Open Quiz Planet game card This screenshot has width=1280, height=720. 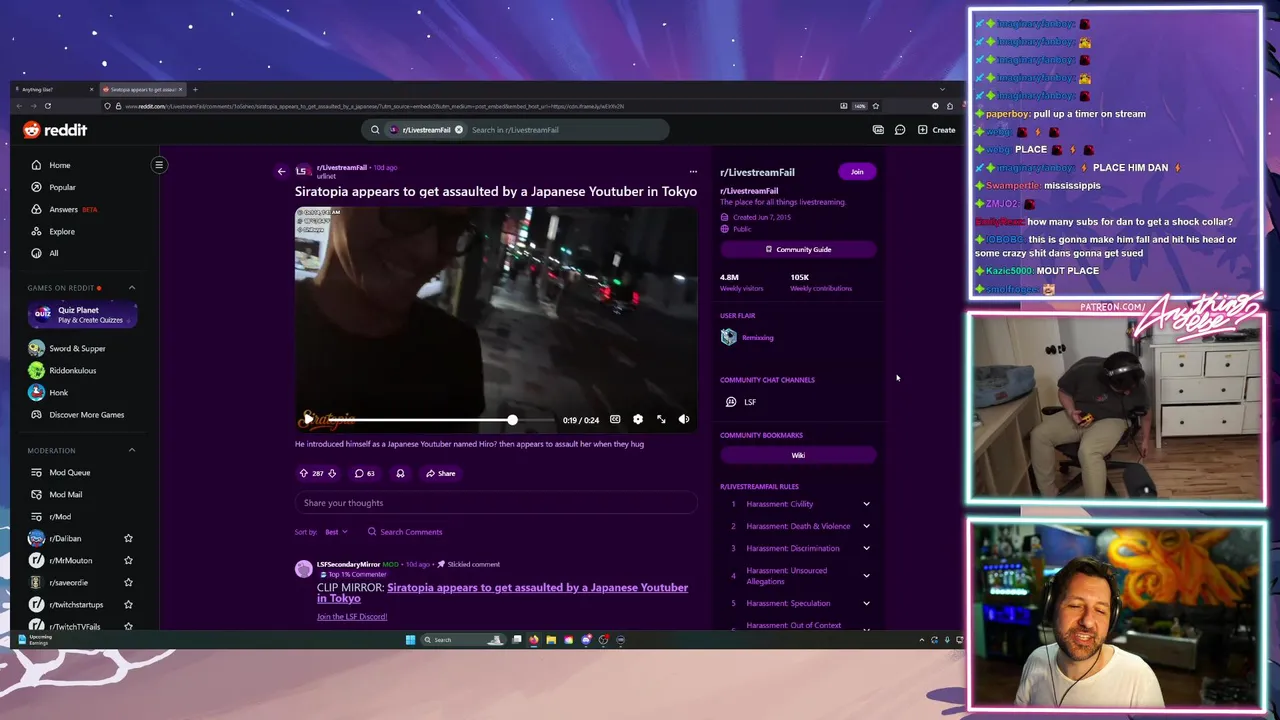tap(82, 315)
